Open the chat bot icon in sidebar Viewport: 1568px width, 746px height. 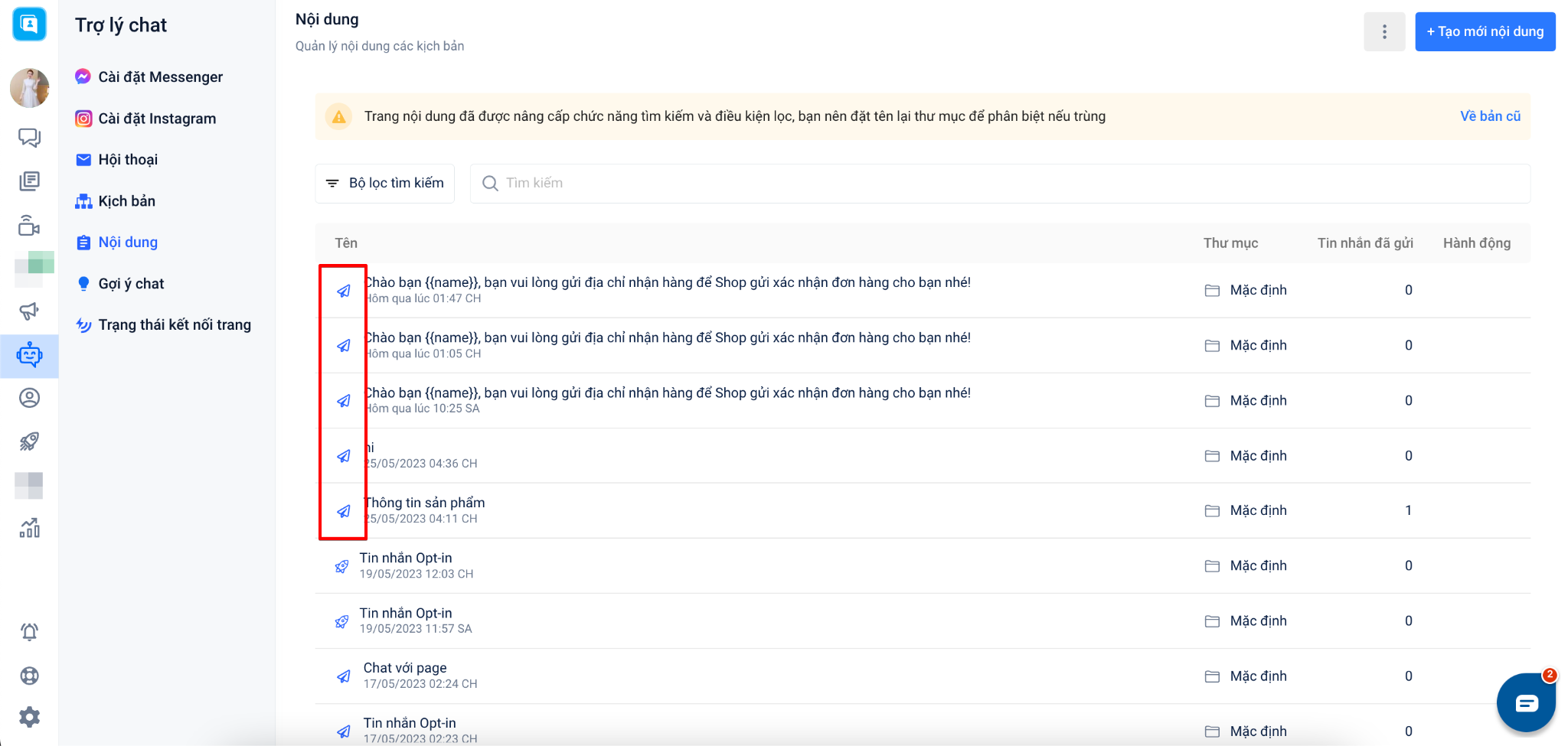(29, 355)
